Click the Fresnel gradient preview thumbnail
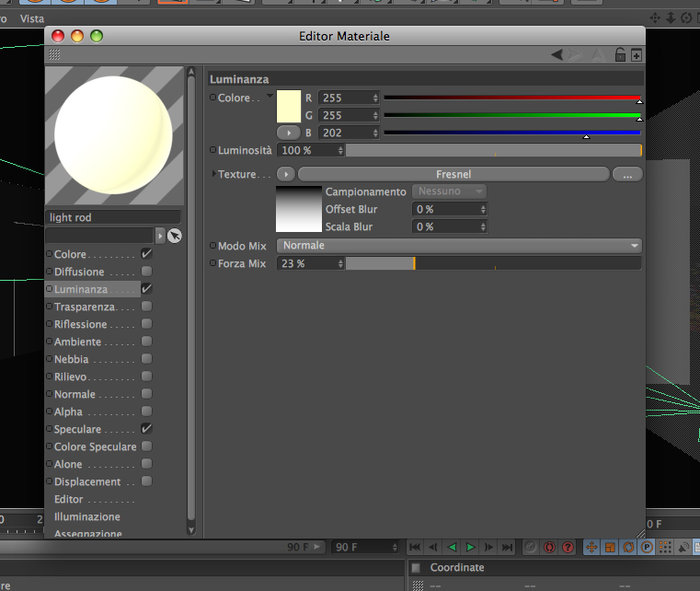 coord(299,209)
